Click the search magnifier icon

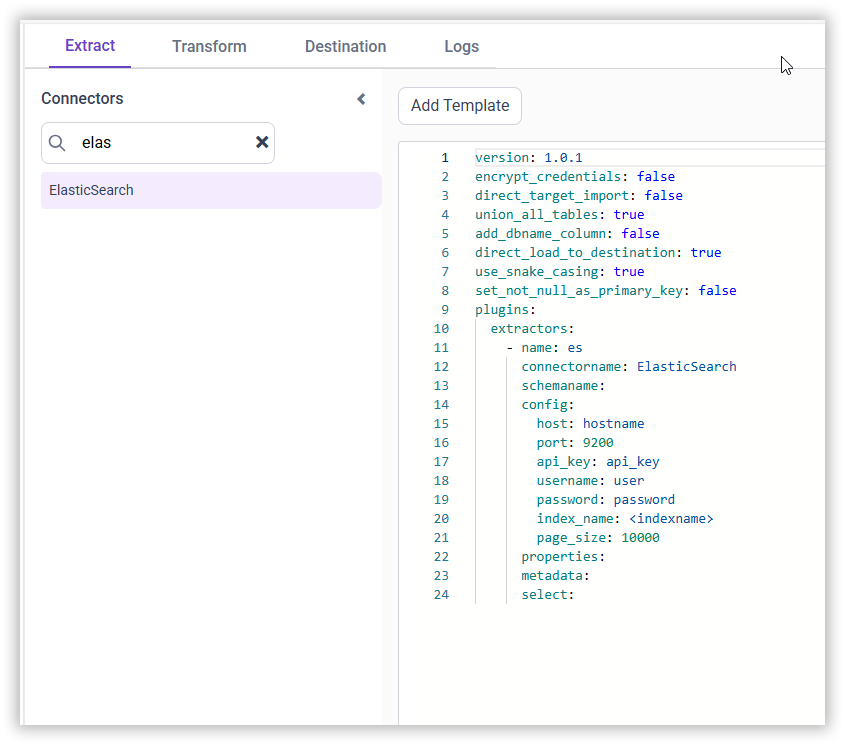(x=57, y=142)
